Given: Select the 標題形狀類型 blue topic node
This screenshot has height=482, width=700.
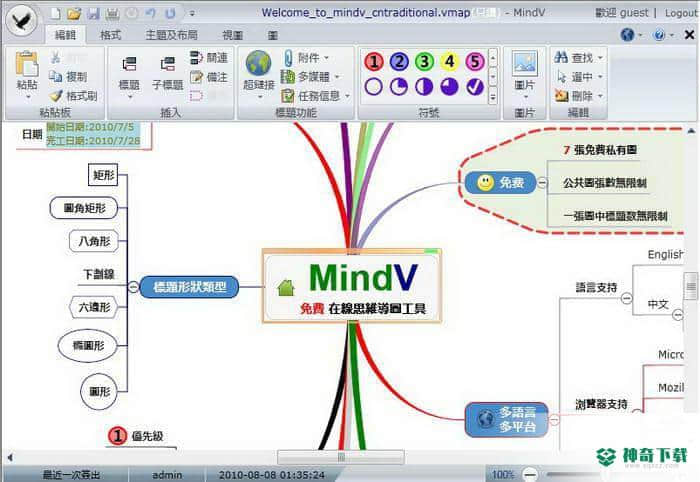Looking at the screenshot, I should click(189, 287).
